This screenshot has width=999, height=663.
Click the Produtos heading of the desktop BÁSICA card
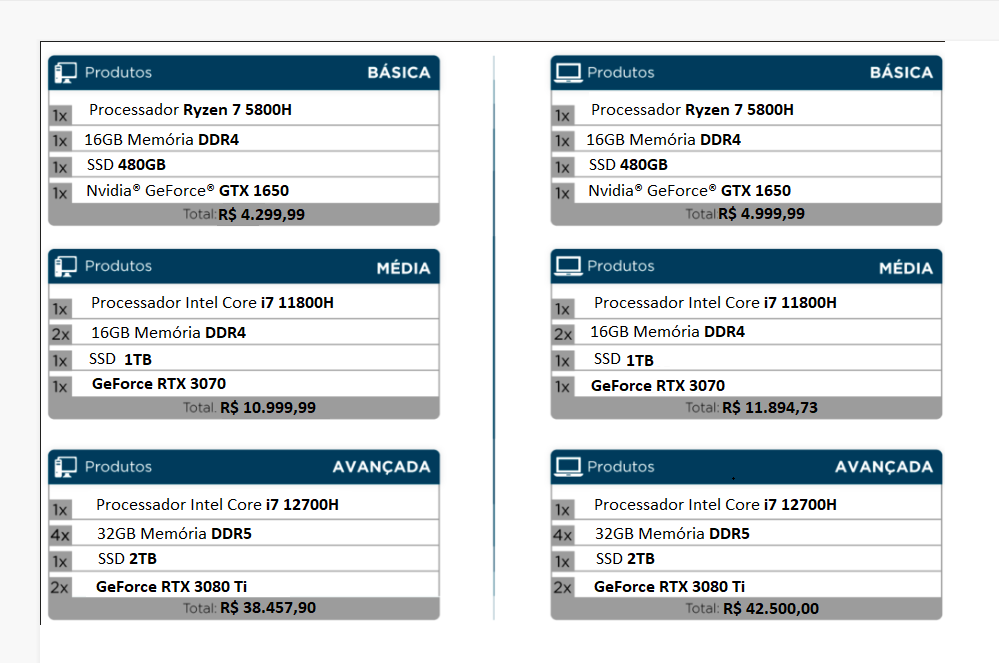[x=119, y=73]
